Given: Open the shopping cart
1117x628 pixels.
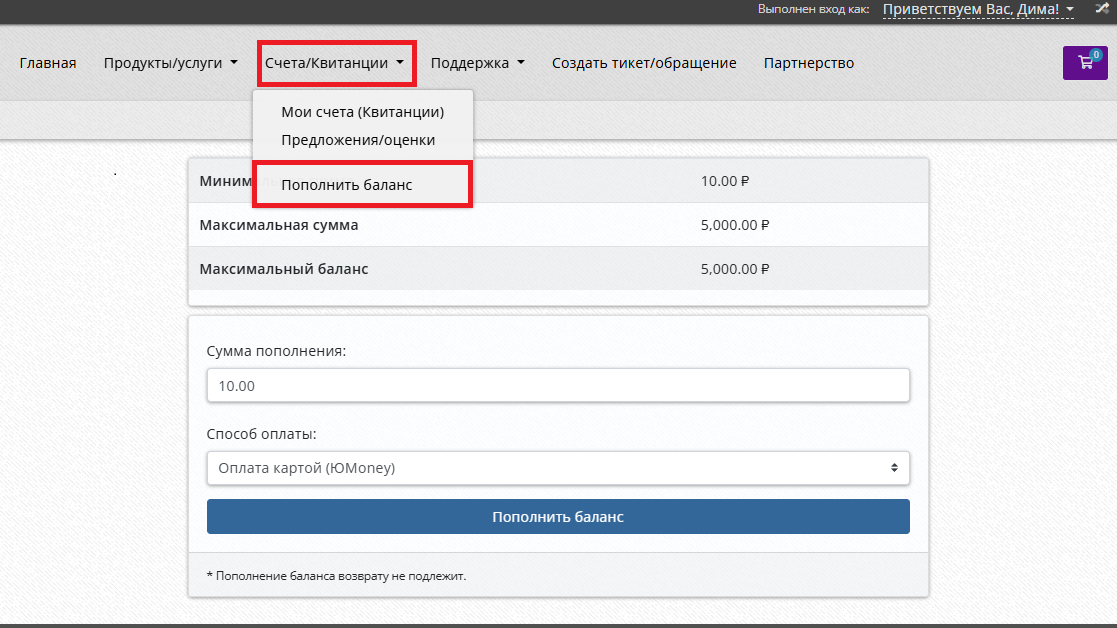Looking at the screenshot, I should point(1084,63).
